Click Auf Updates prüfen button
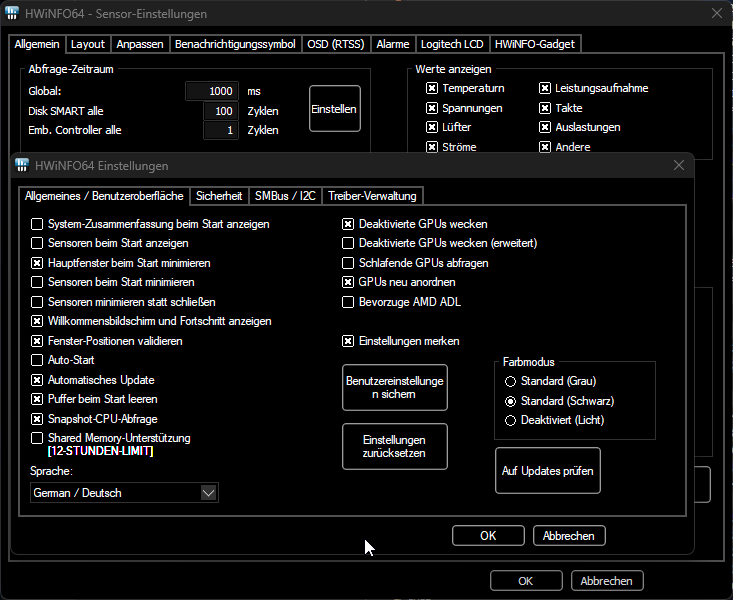This screenshot has height=600, width=733. point(548,470)
